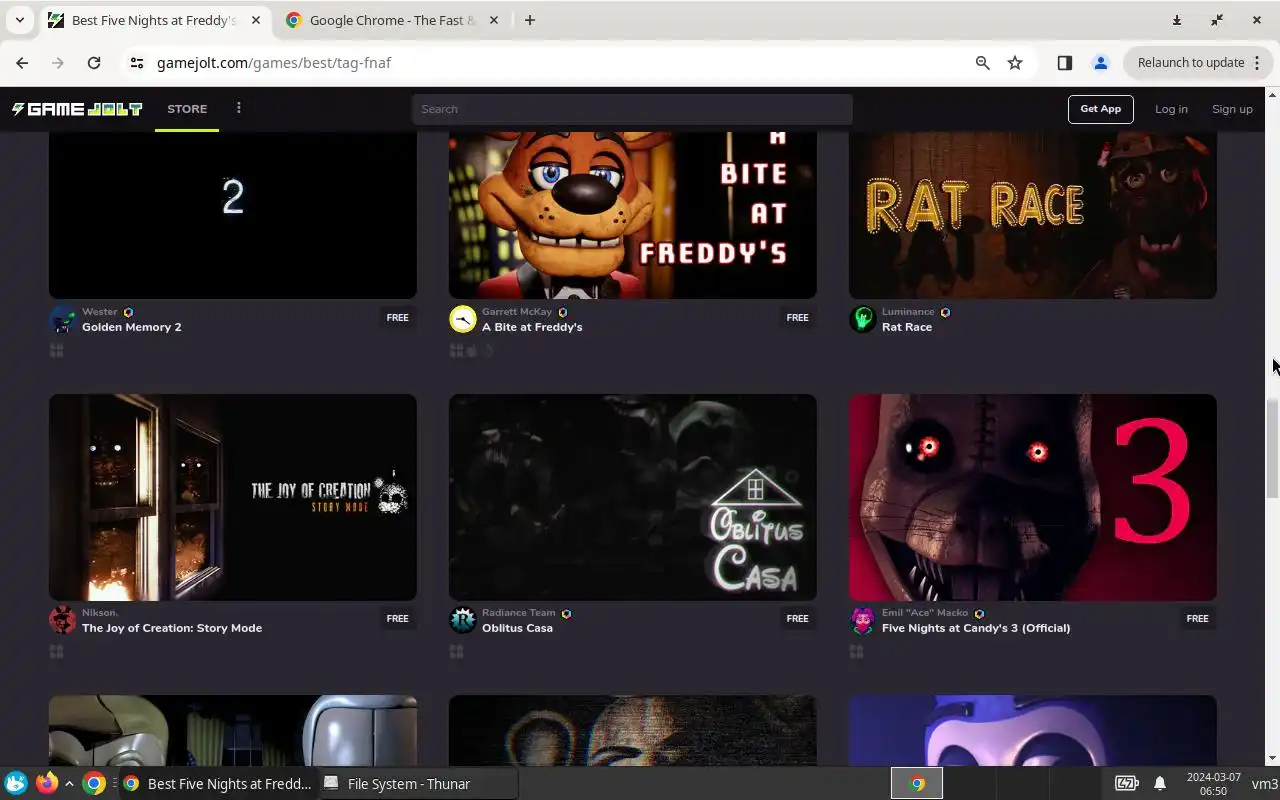This screenshot has height=800, width=1280.
Task: Click Five Nights at Candy's 3 (Official) title
Action: 976,628
